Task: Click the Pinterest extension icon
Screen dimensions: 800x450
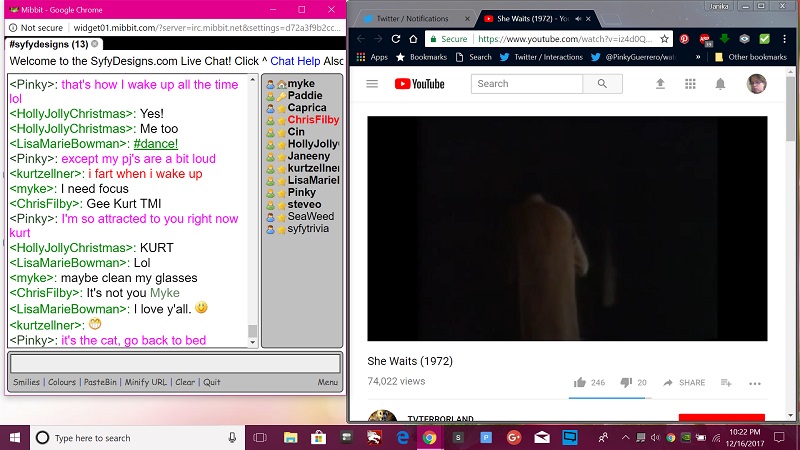Action: click(684, 39)
